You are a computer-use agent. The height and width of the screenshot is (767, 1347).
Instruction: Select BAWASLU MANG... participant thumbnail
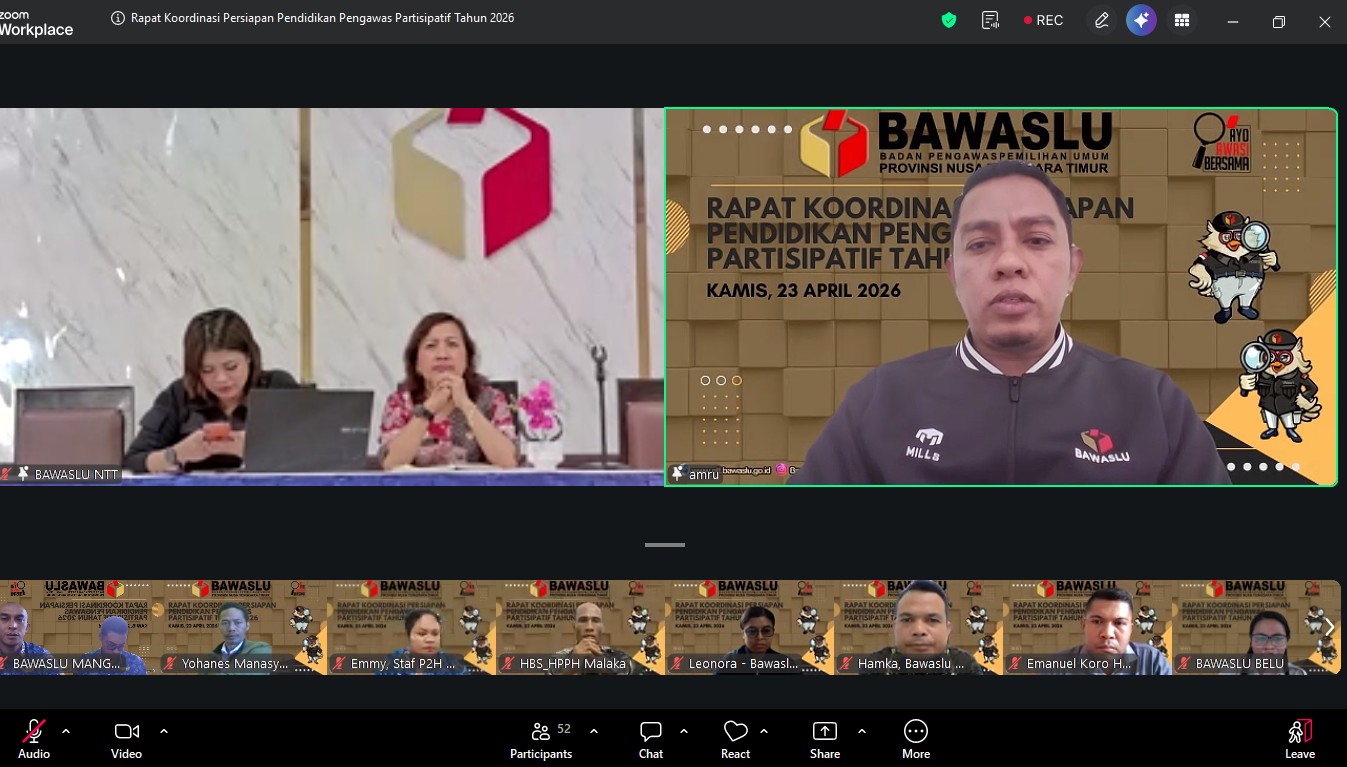(x=78, y=627)
